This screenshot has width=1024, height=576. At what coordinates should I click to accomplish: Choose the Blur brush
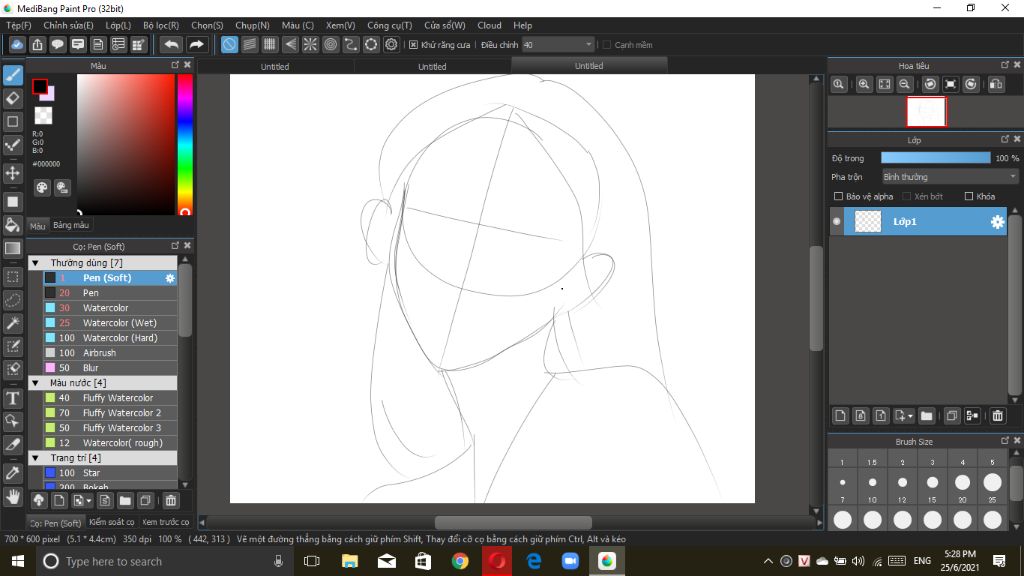pyautogui.click(x=110, y=368)
